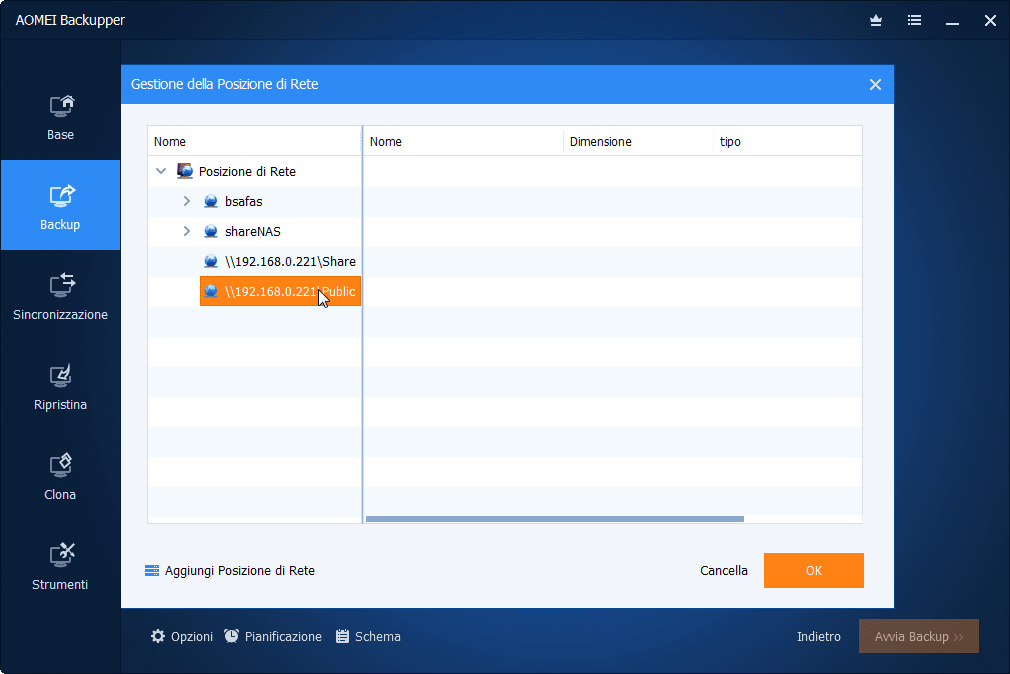Click Aggiungi Posizione di Rete link
This screenshot has height=674, width=1010.
(240, 571)
